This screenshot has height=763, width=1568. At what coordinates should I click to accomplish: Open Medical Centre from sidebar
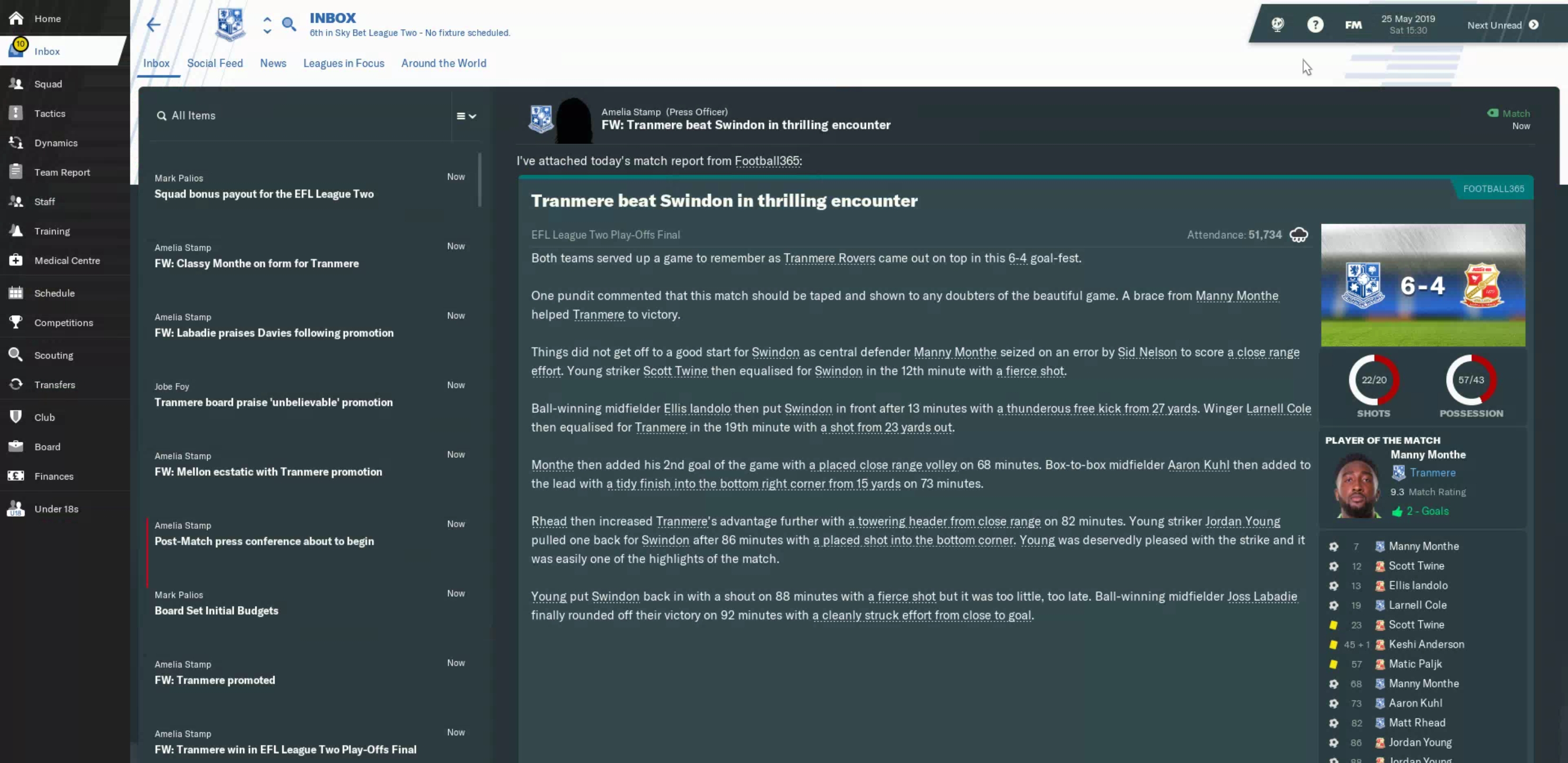click(x=67, y=261)
